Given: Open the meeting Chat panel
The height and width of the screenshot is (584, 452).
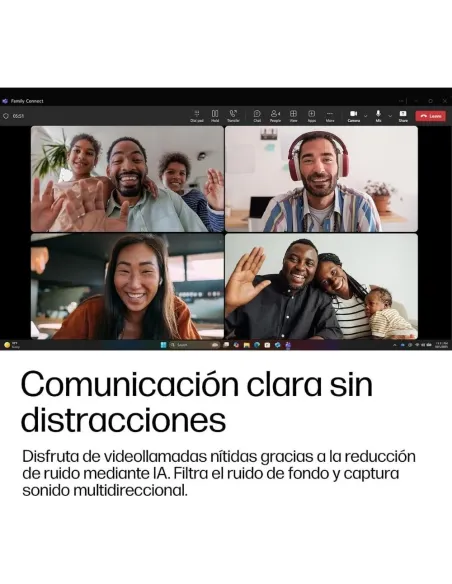Looking at the screenshot, I should [x=257, y=116].
